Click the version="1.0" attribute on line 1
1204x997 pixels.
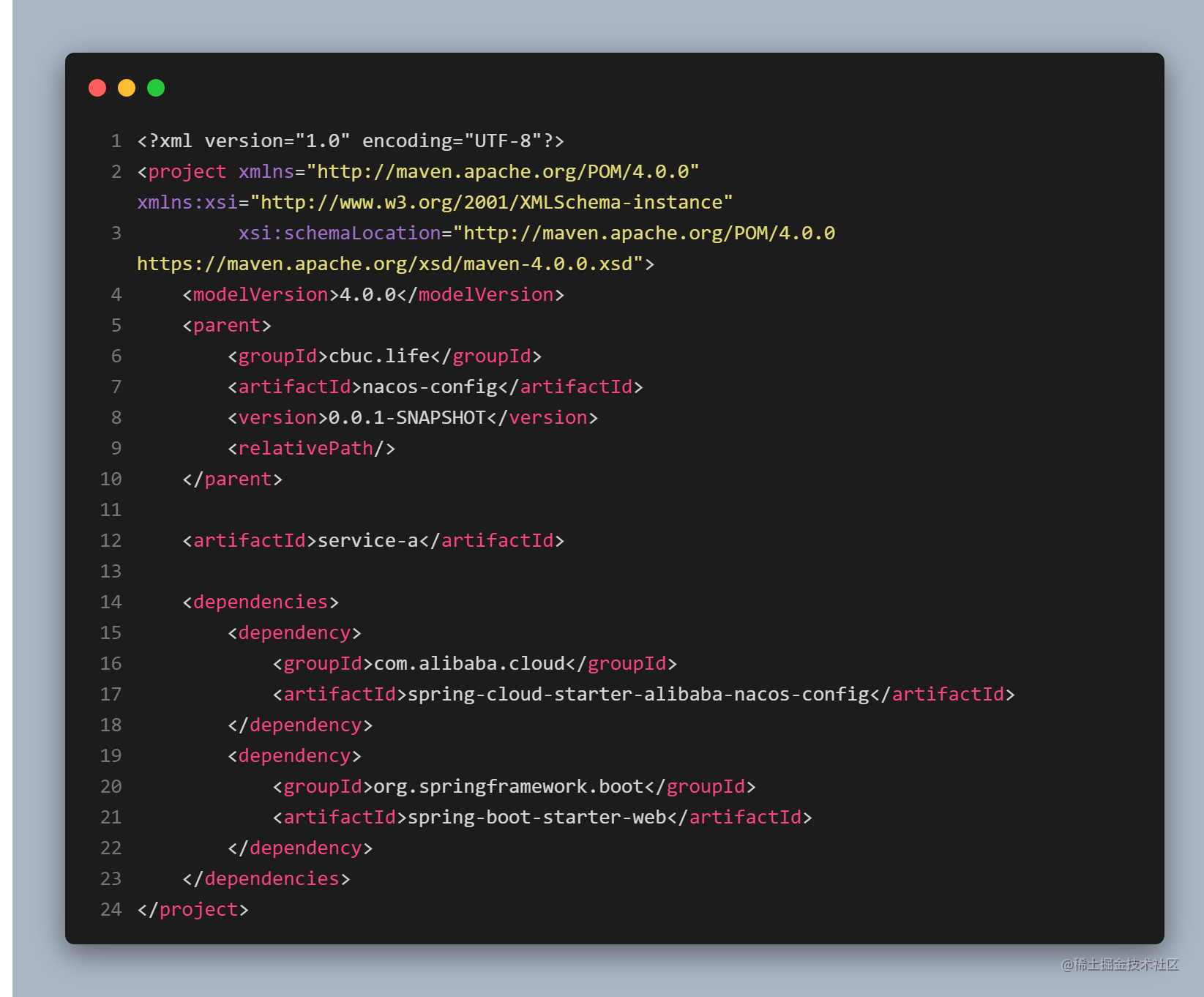tap(277, 141)
